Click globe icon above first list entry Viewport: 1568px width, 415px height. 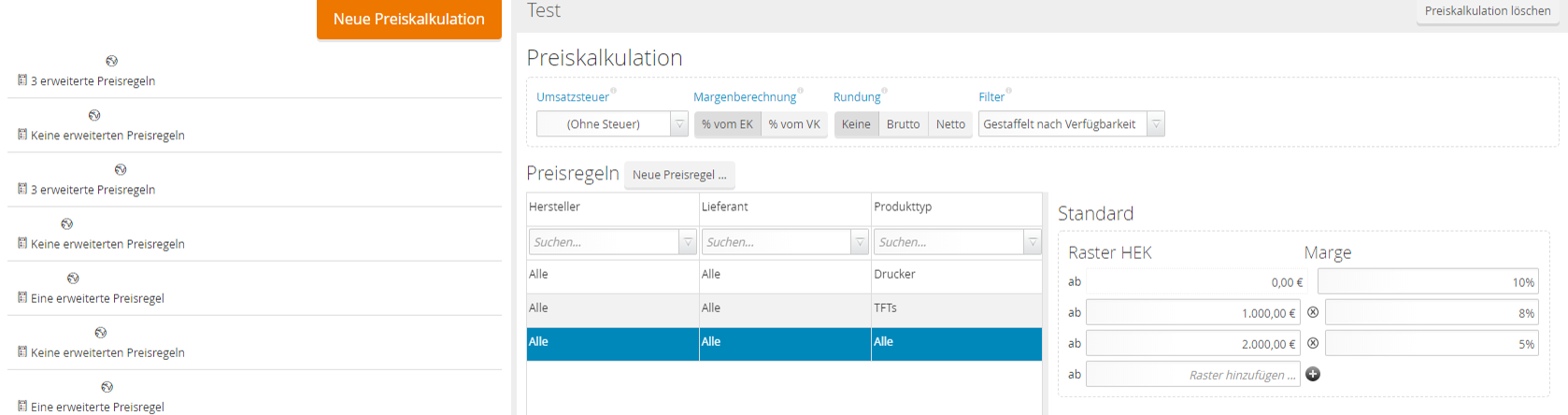(x=112, y=61)
